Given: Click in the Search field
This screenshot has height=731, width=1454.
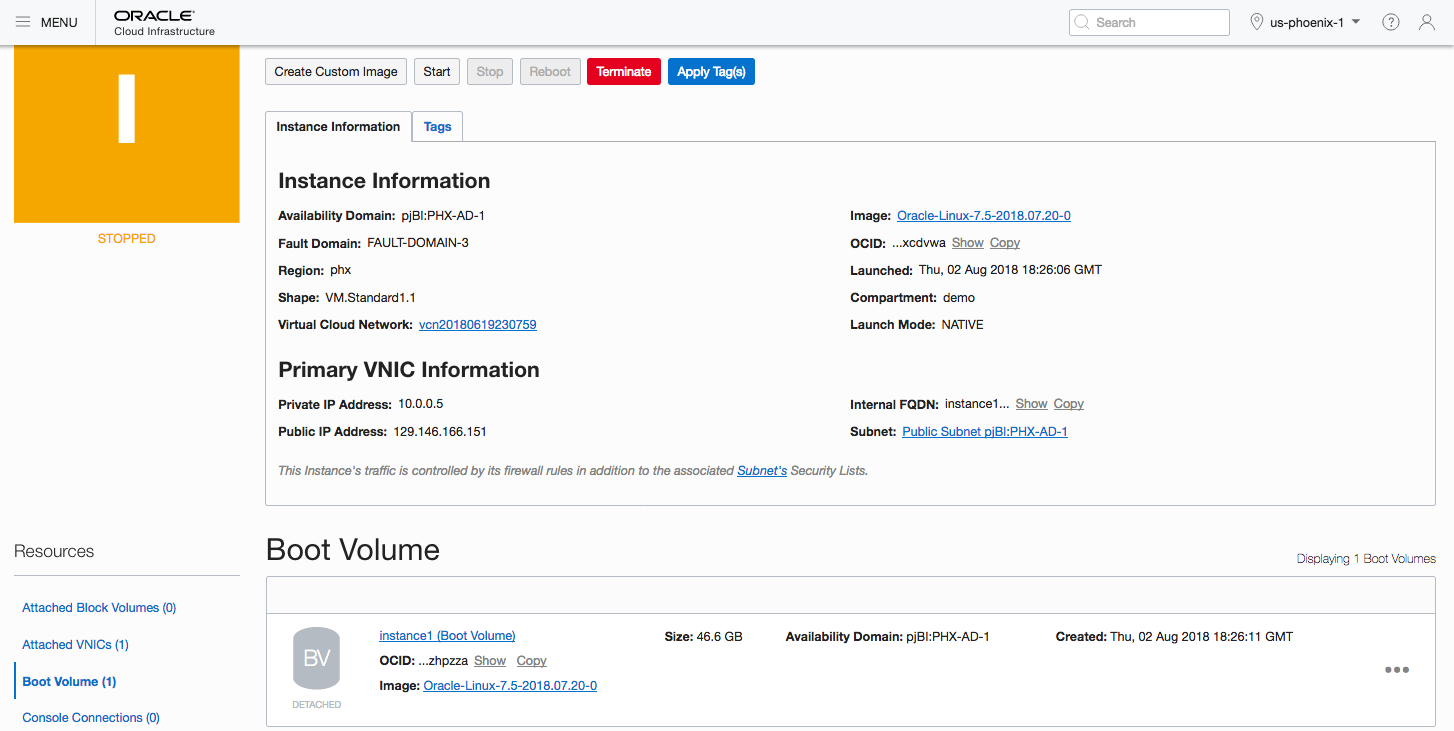Looking at the screenshot, I should [1150, 22].
